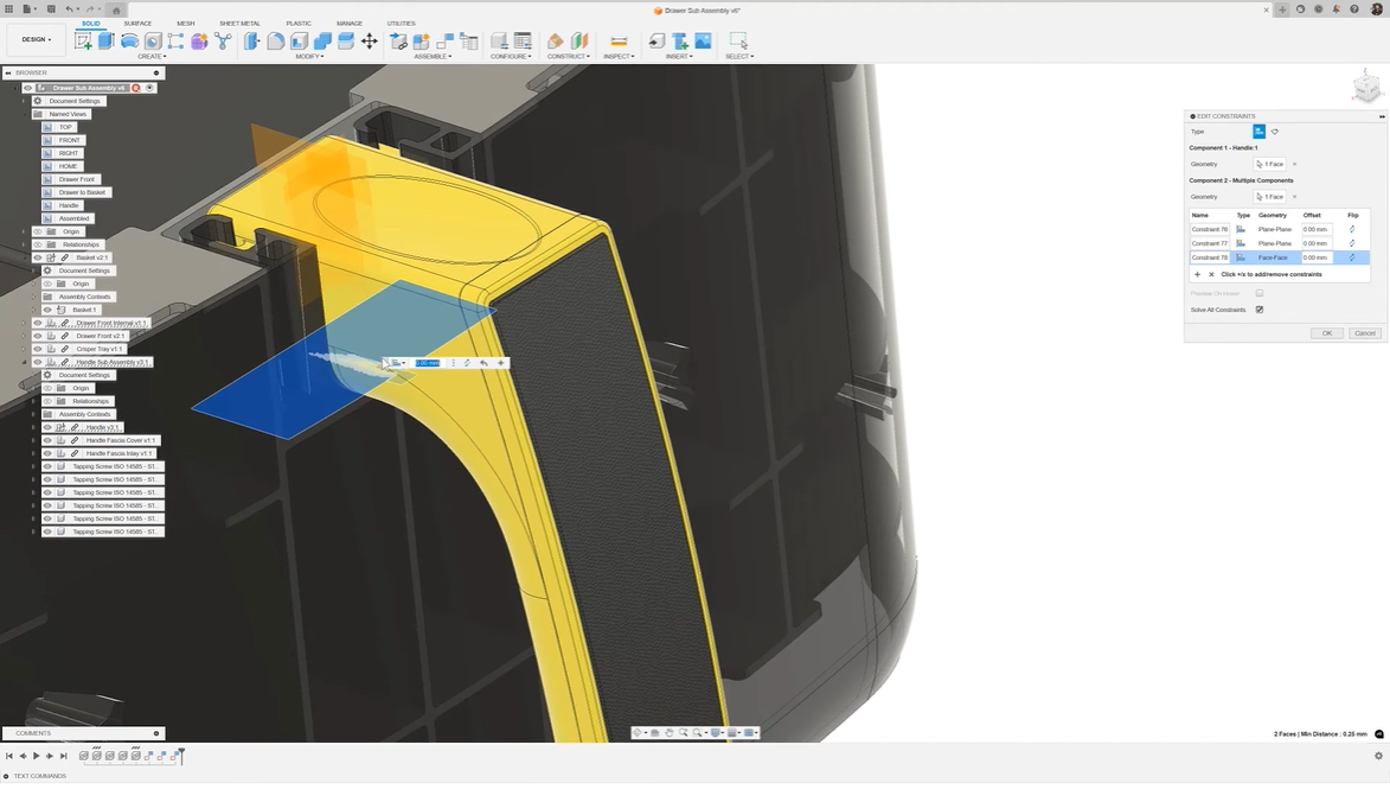Click the Move/Copy arrows icon
The height and width of the screenshot is (785, 1390).
coord(369,41)
